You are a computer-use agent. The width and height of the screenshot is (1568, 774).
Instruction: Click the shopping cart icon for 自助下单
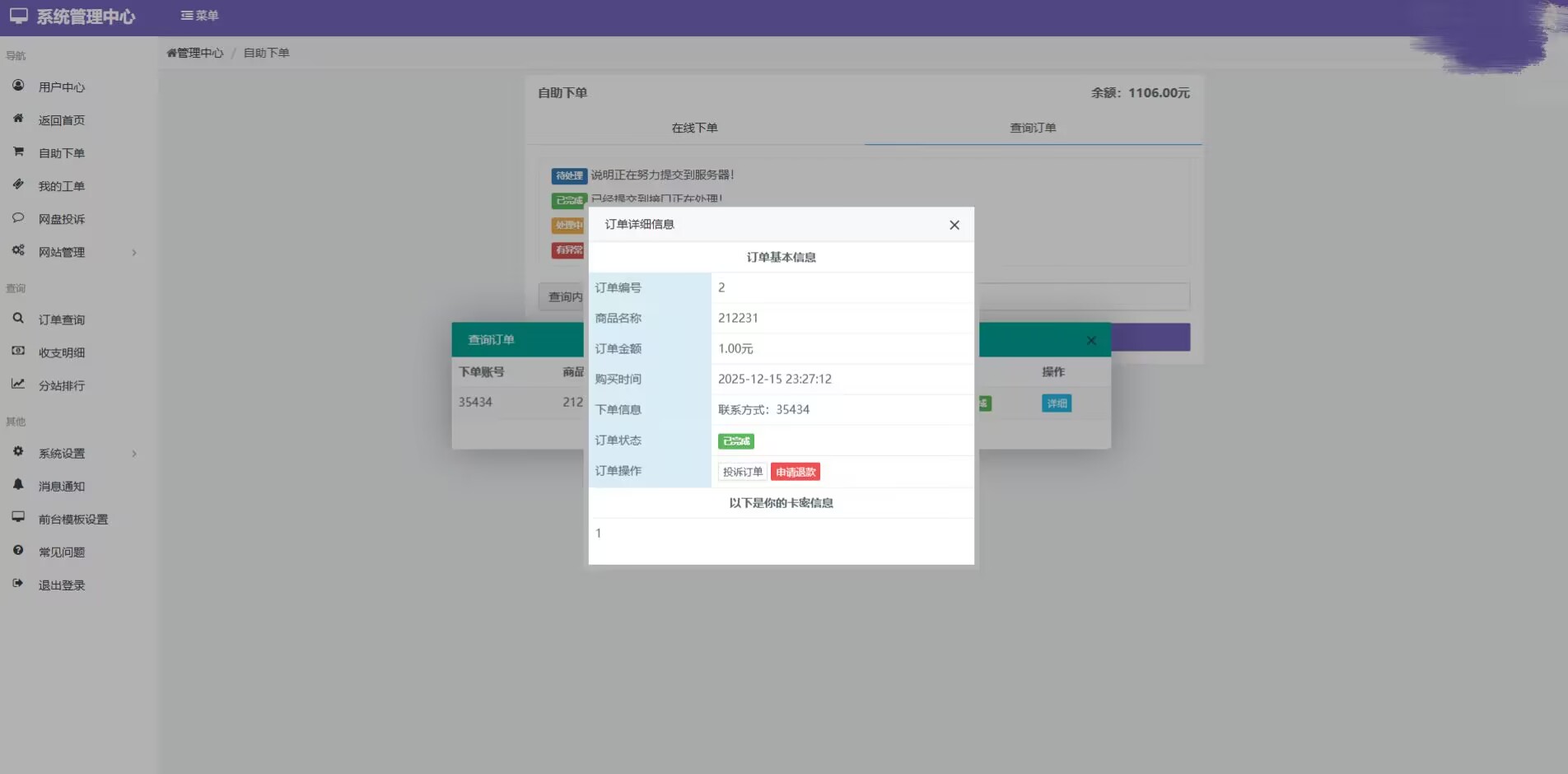(x=18, y=152)
